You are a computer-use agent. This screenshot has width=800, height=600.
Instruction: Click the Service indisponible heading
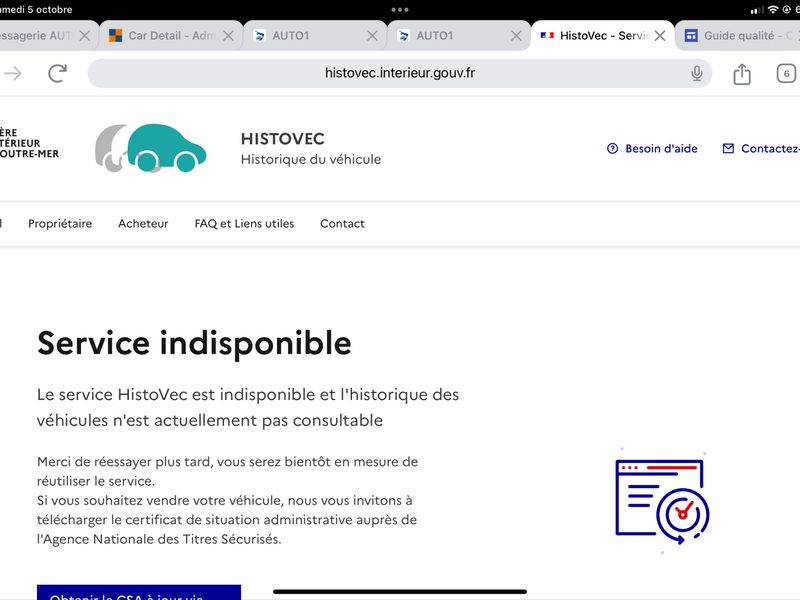(194, 343)
